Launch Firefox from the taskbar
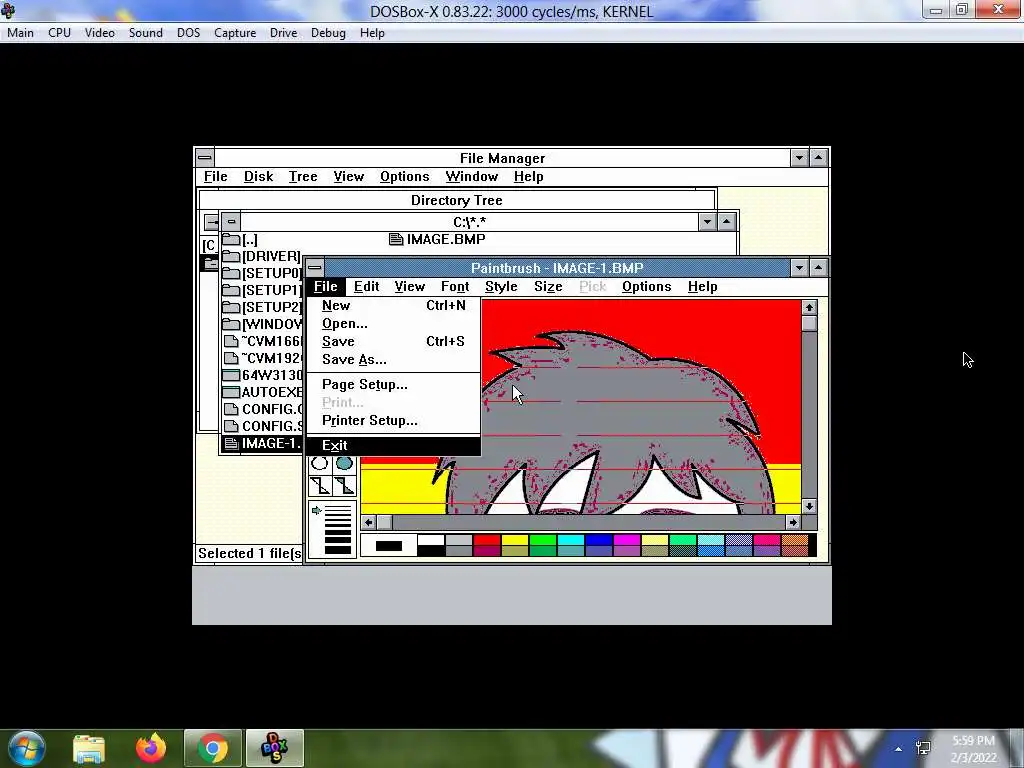 click(x=151, y=748)
